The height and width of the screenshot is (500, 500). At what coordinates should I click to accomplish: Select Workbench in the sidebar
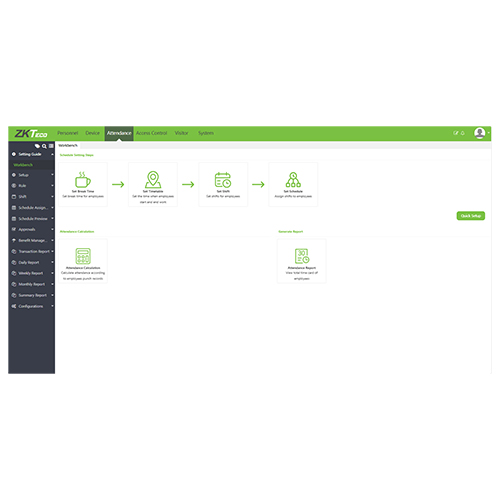click(23, 165)
